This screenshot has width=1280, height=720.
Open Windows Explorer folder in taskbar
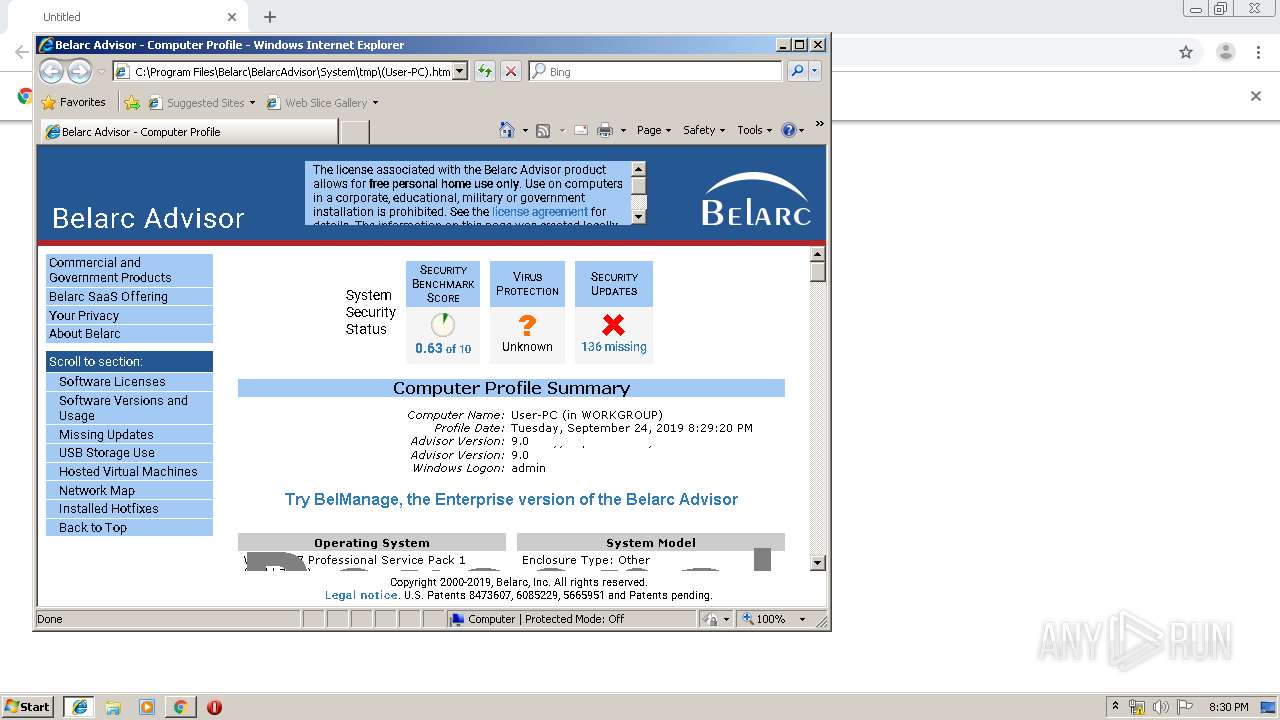pyautogui.click(x=113, y=707)
